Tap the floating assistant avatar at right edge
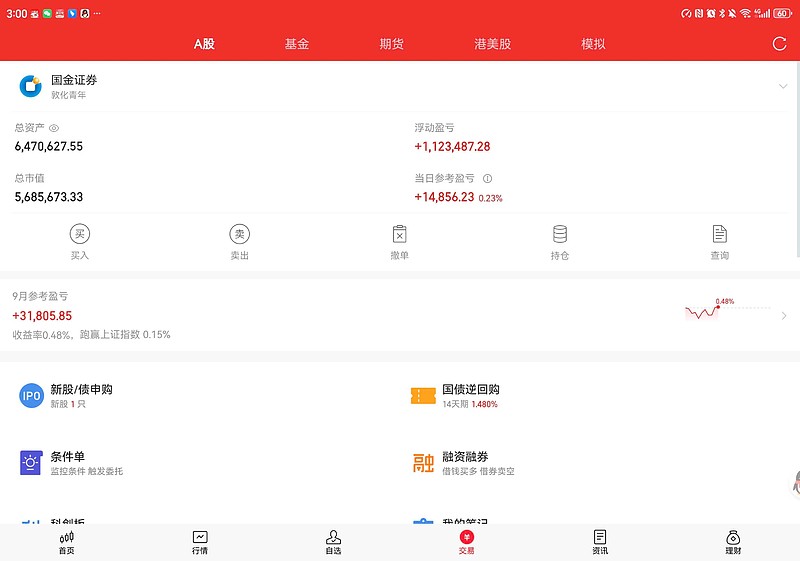Image resolution: width=800 pixels, height=561 pixels. pos(796,483)
